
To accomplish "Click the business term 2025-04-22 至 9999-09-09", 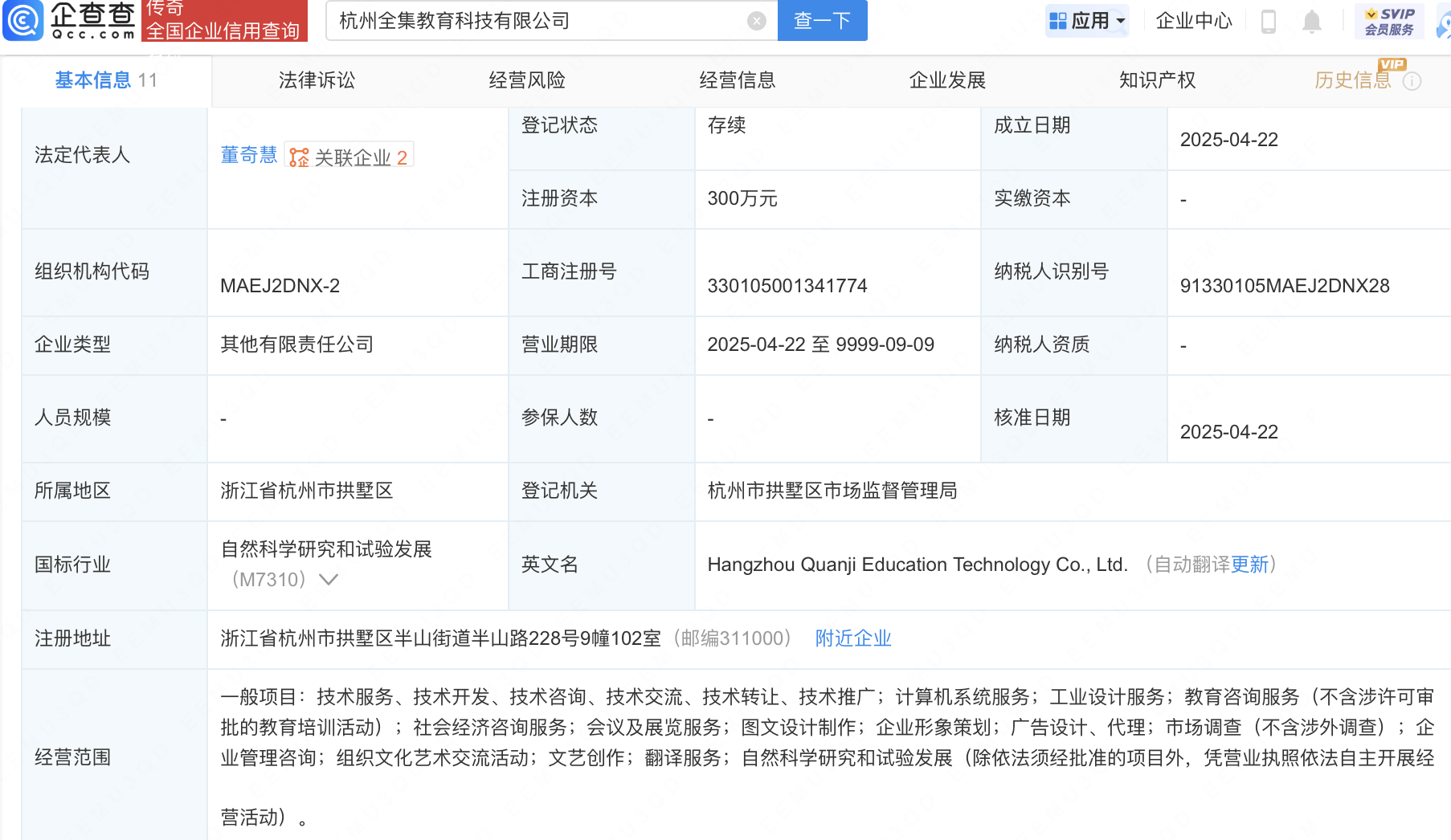I will pyautogui.click(x=820, y=345).
